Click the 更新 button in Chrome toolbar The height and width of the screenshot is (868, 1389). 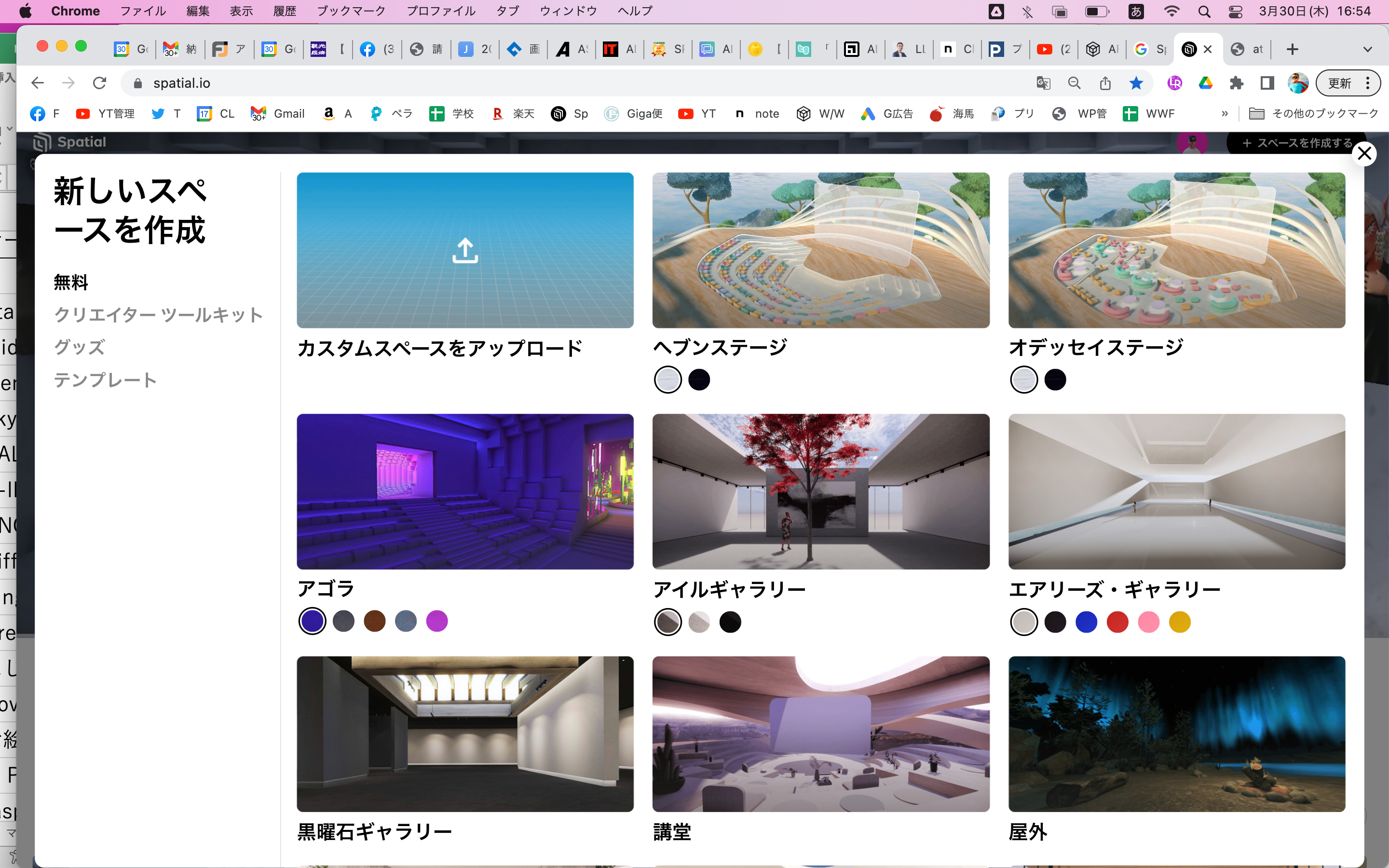coord(1339,83)
